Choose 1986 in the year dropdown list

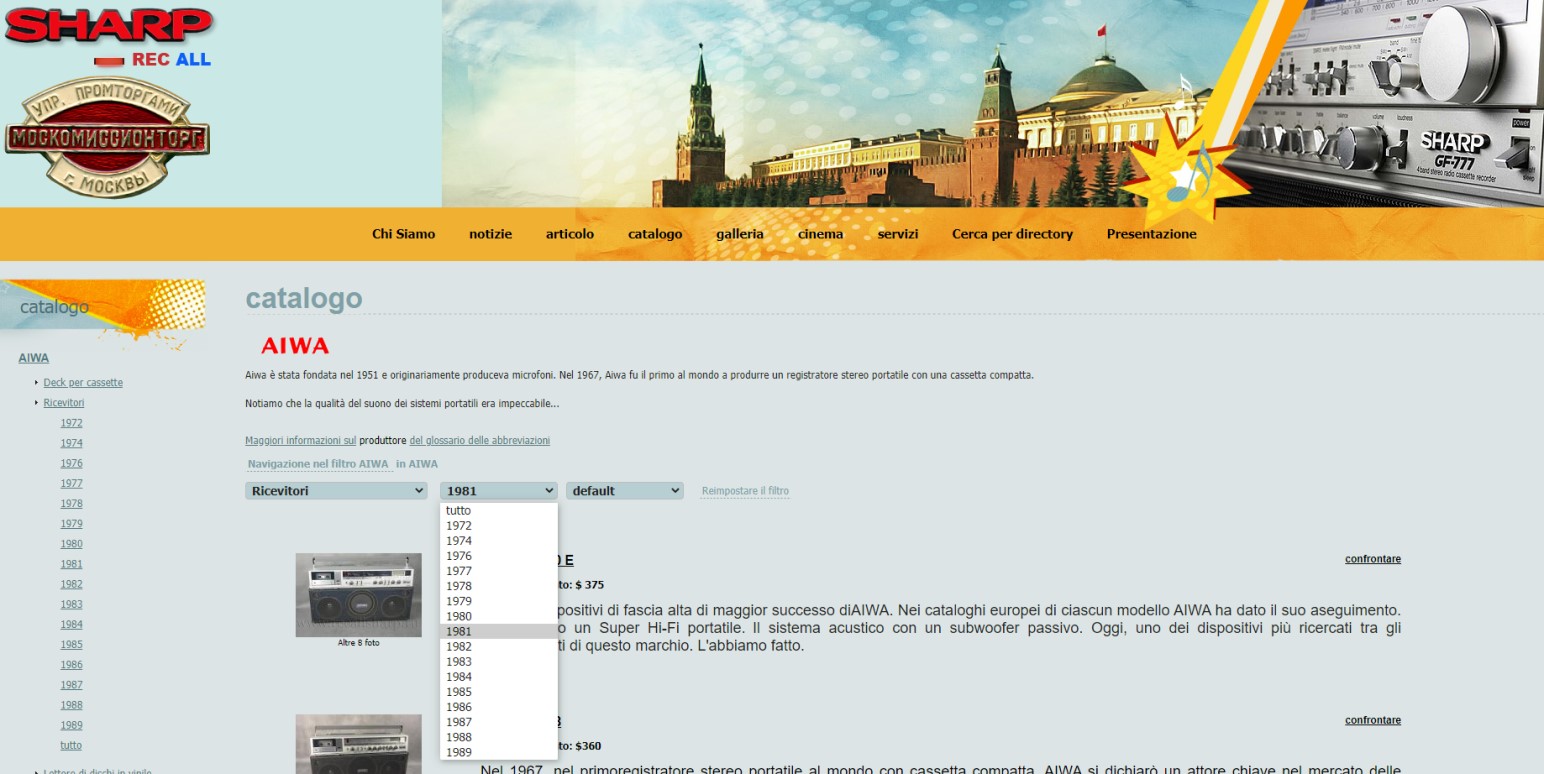[x=499, y=707]
